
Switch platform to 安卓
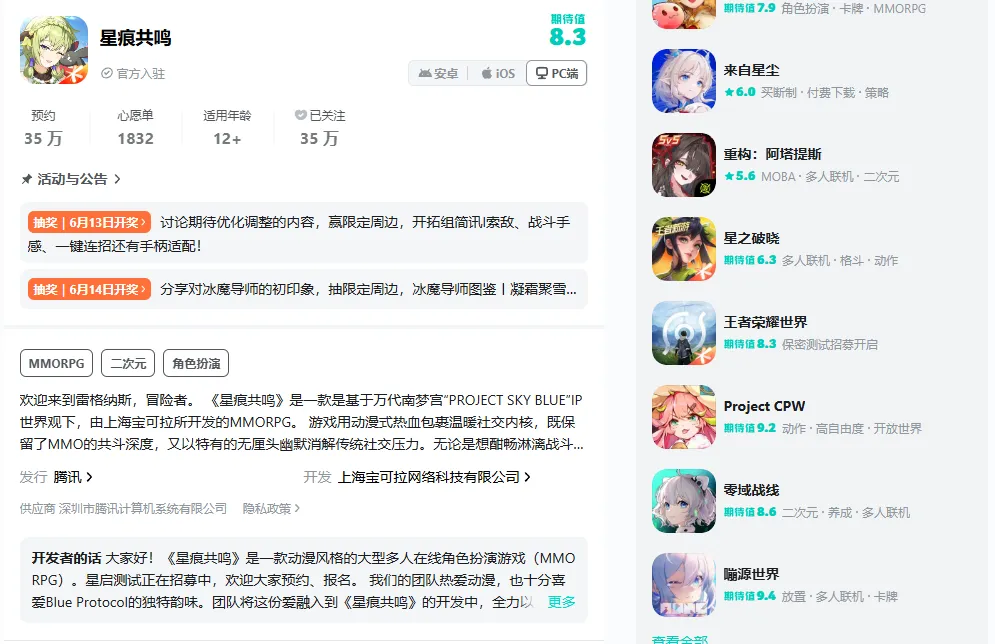click(438, 74)
